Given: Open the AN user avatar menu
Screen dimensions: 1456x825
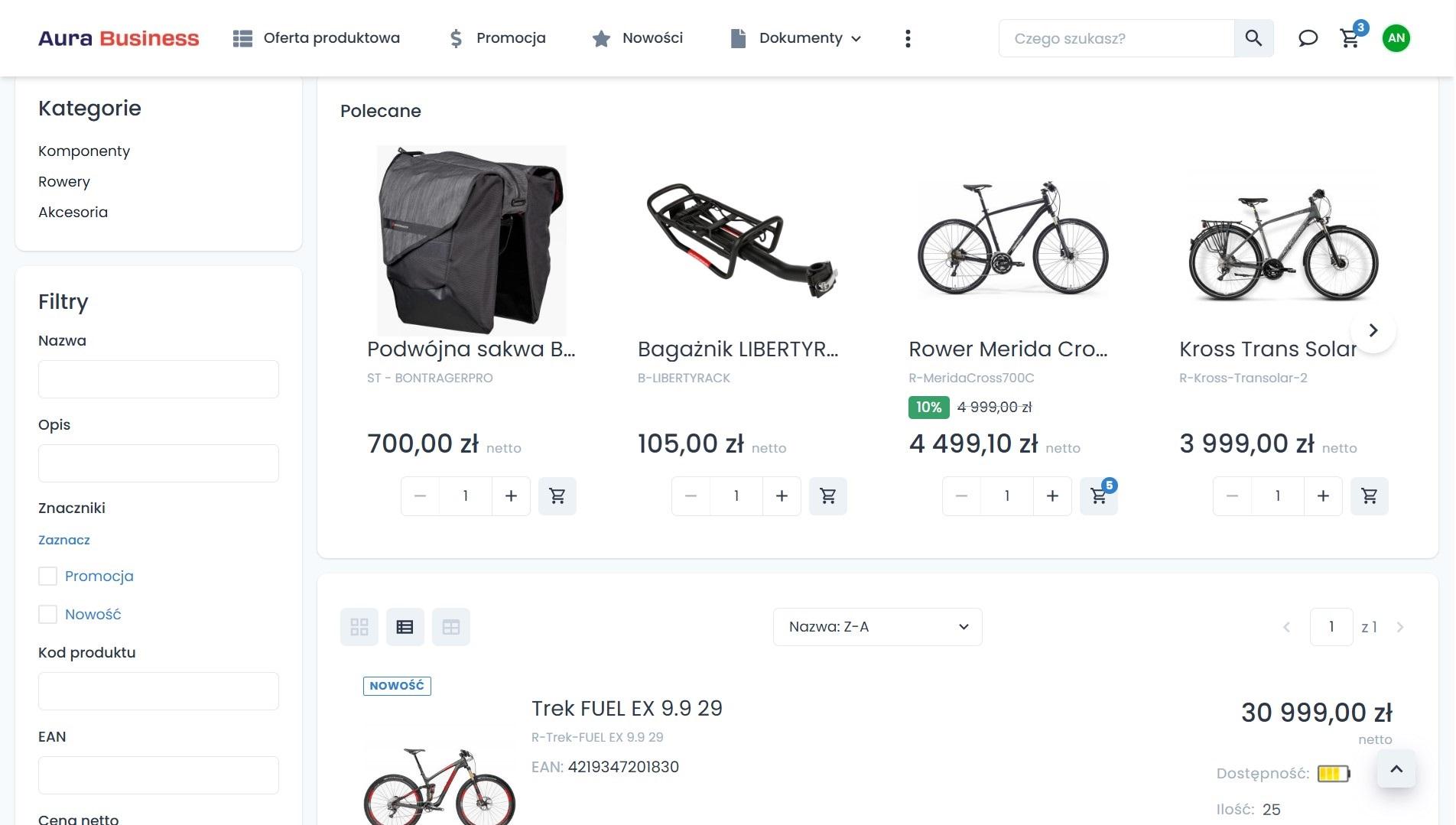Looking at the screenshot, I should pos(1396,38).
